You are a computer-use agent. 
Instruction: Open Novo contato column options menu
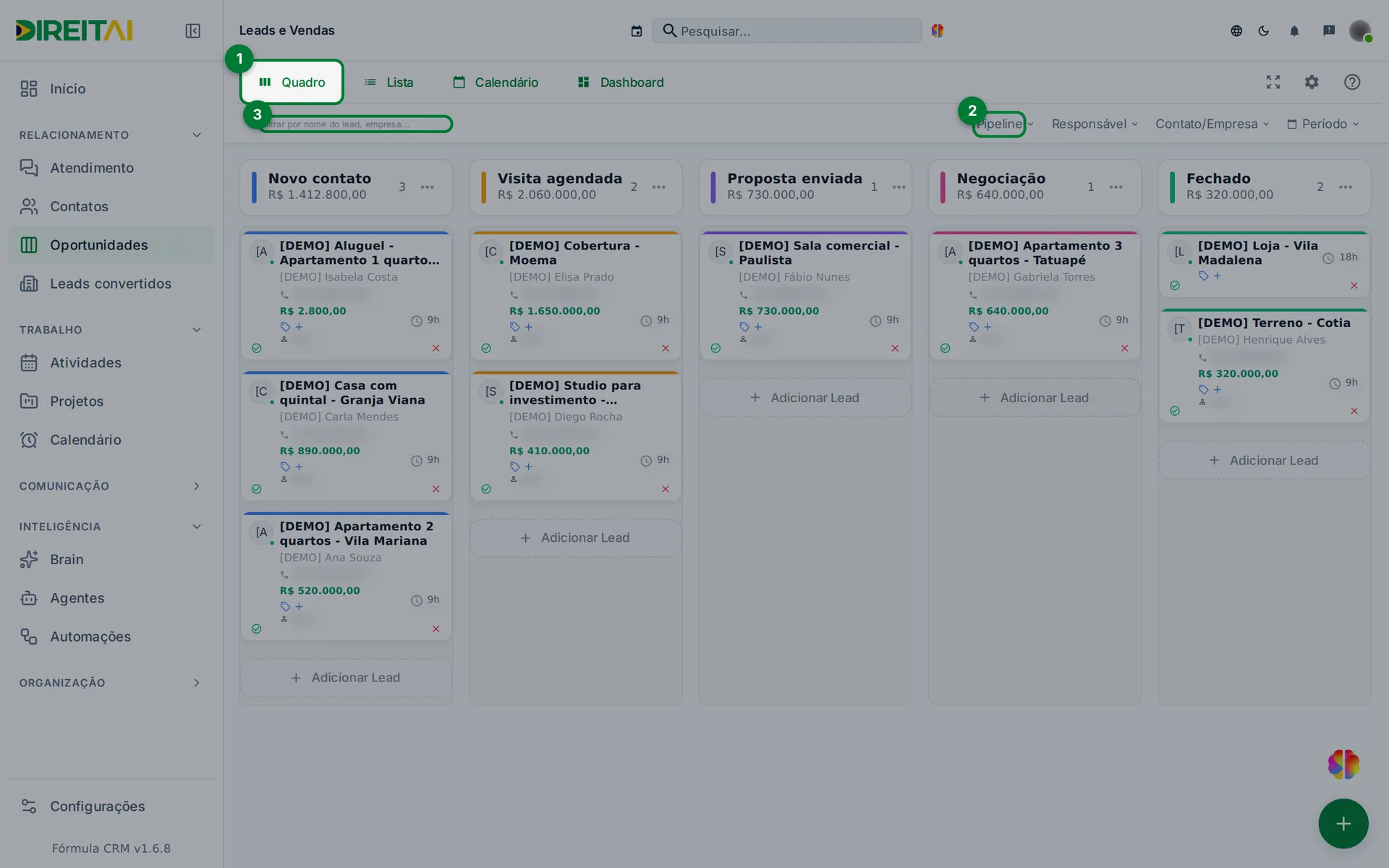pyautogui.click(x=428, y=187)
